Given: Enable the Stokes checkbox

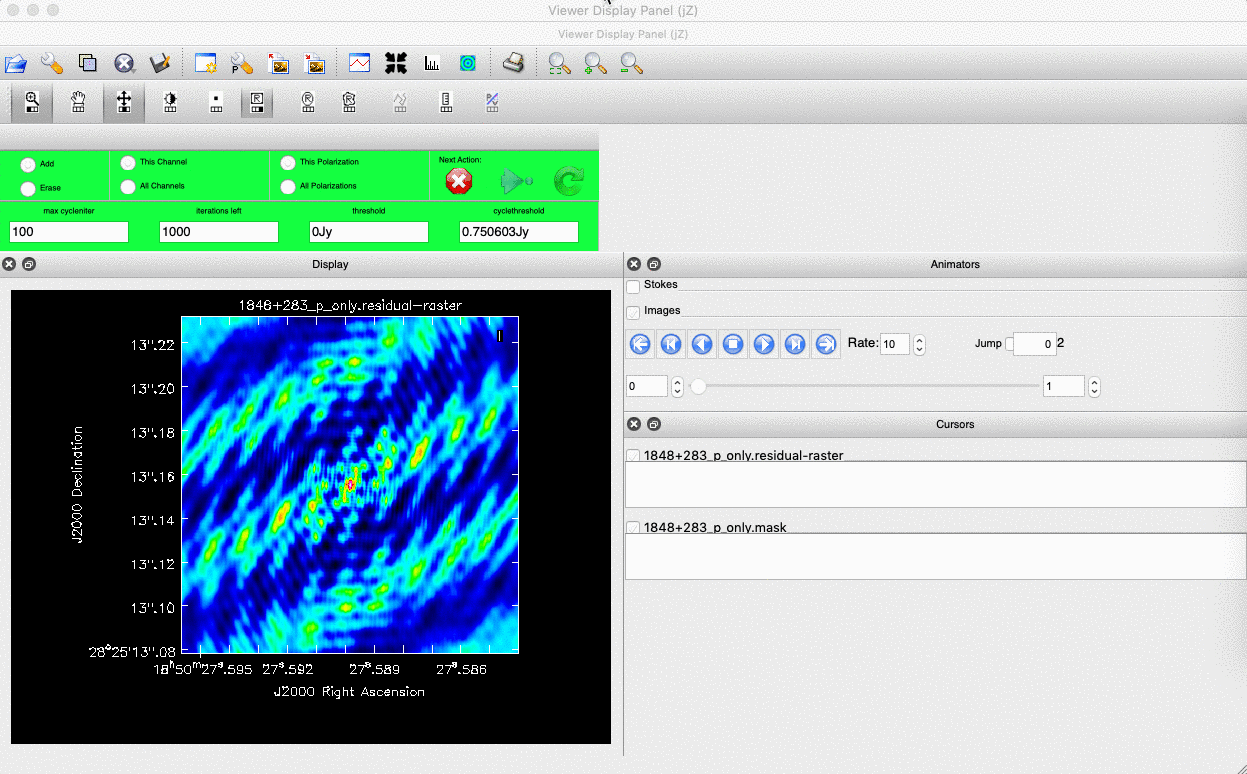Looking at the screenshot, I should [x=633, y=287].
